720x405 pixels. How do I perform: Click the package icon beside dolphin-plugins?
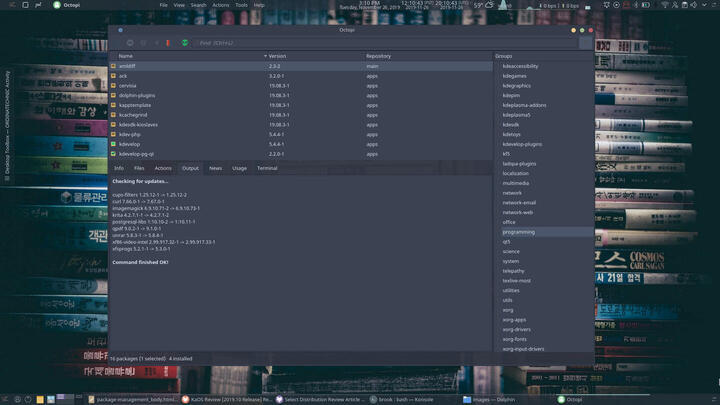click(x=113, y=96)
